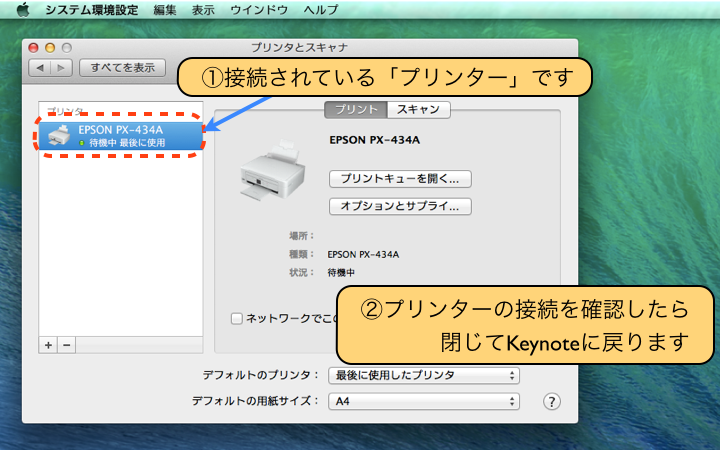Click the 待機中 status text
This screenshot has height=450, width=720.
[x=341, y=273]
